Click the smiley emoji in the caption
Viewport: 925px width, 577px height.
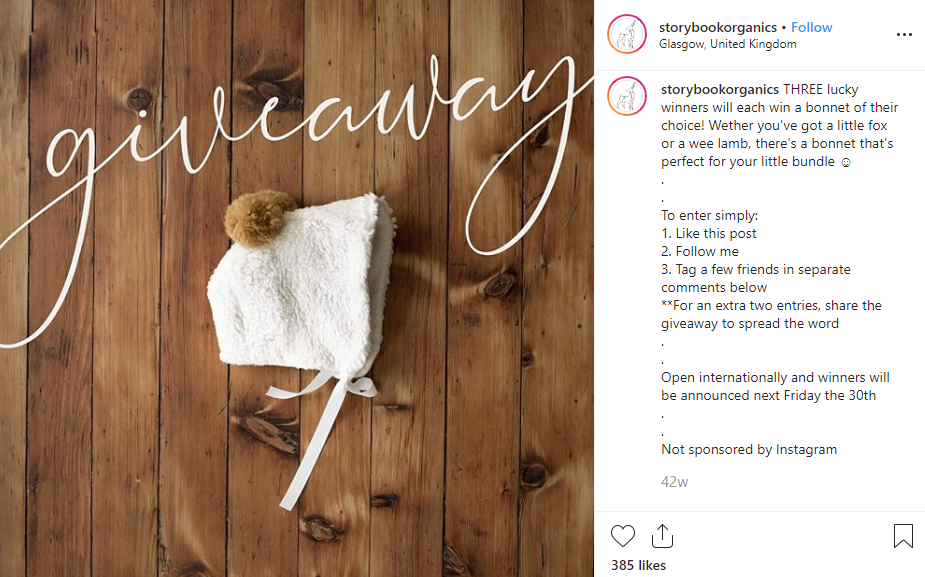click(x=846, y=162)
